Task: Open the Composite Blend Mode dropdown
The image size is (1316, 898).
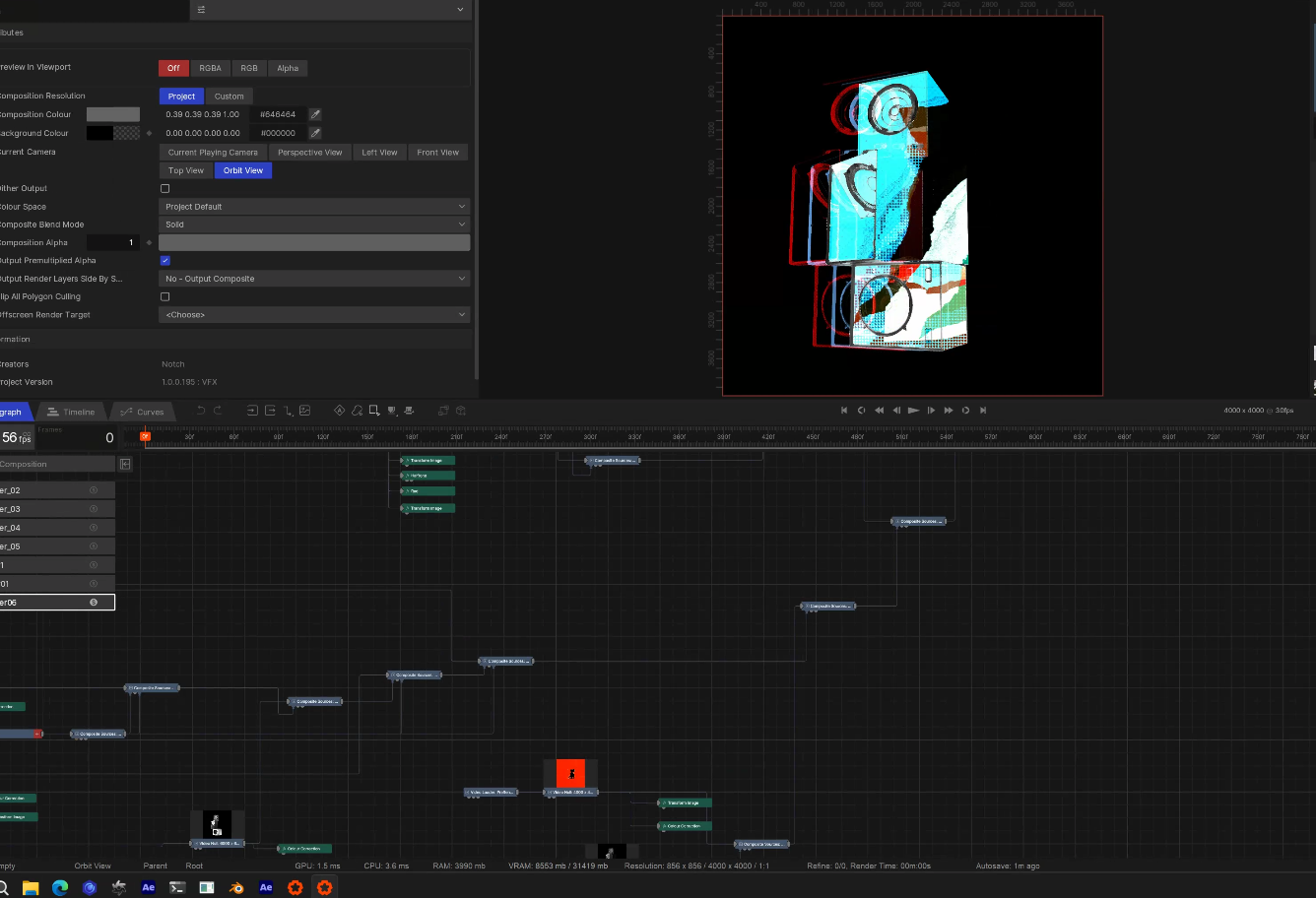Action: pos(314,224)
